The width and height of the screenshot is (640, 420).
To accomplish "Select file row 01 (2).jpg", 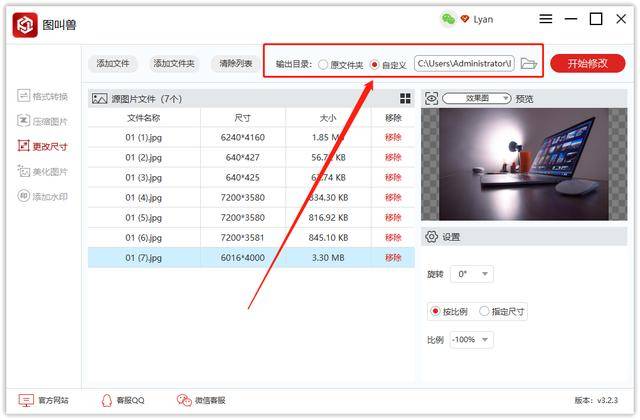I will click(x=251, y=158).
